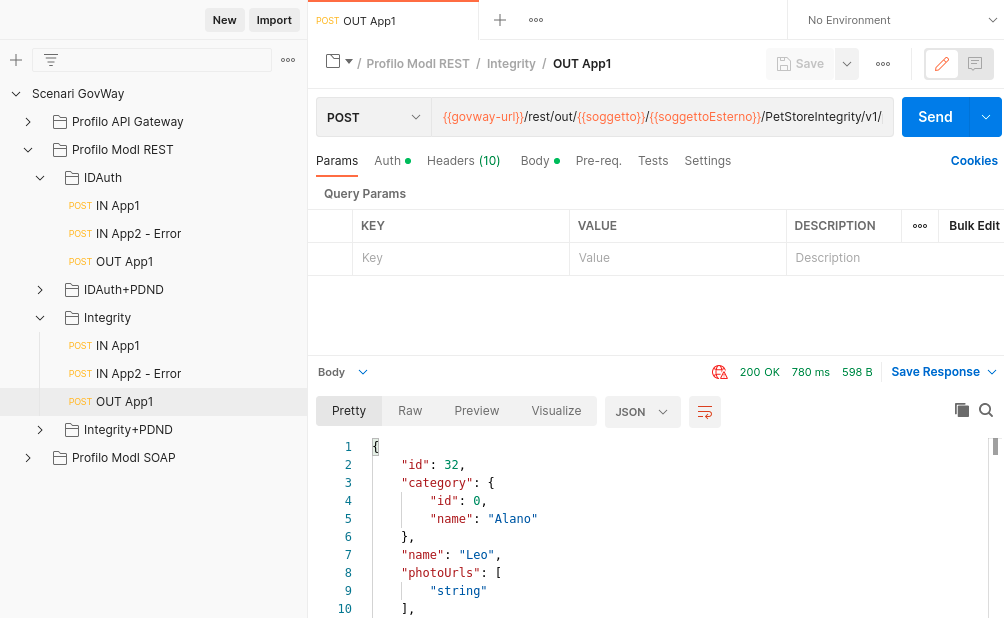This screenshot has width=1004, height=618.
Task: Expand IDAuth+PDND folder
Action: coord(40,290)
